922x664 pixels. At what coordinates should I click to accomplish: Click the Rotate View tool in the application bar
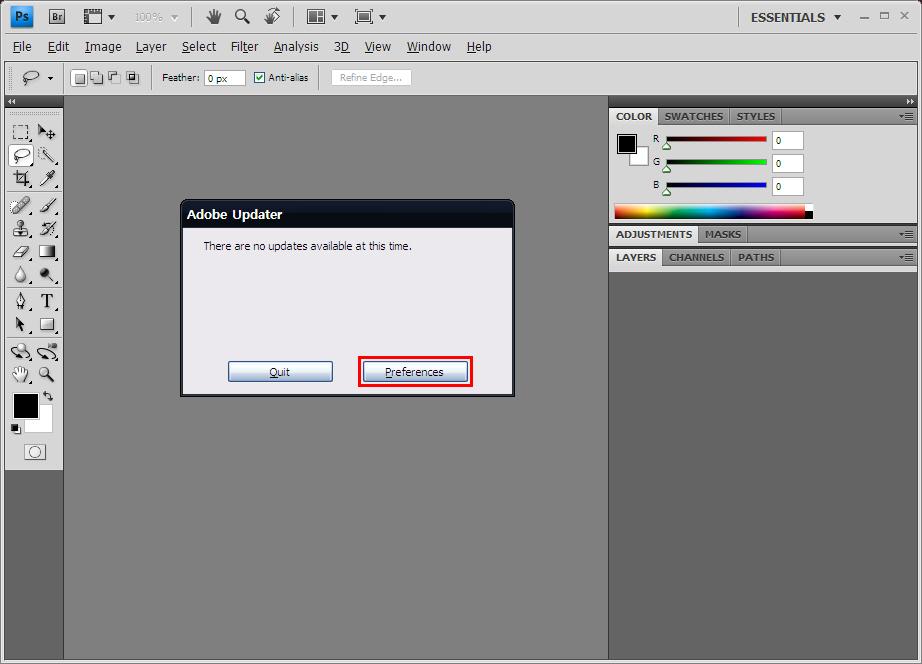[272, 16]
